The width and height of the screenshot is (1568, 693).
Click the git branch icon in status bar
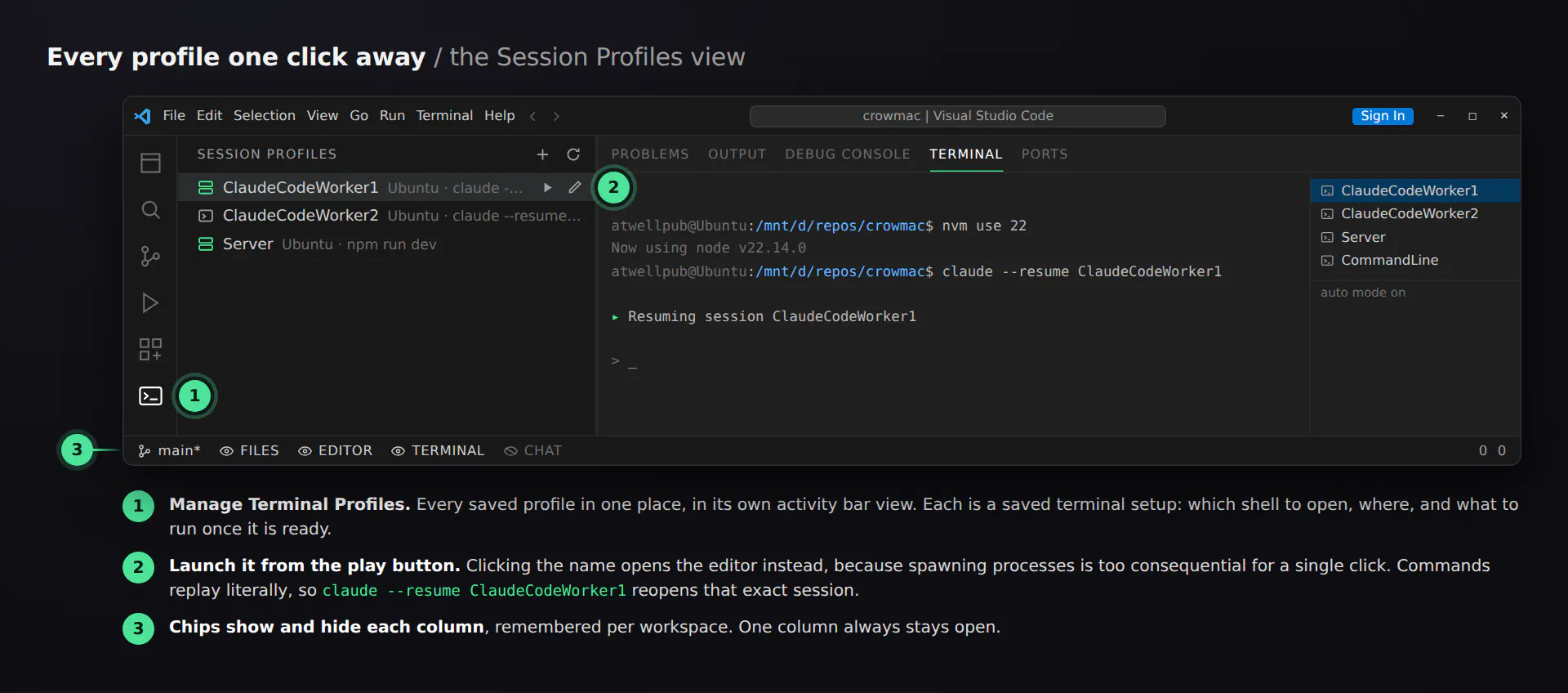click(x=145, y=451)
